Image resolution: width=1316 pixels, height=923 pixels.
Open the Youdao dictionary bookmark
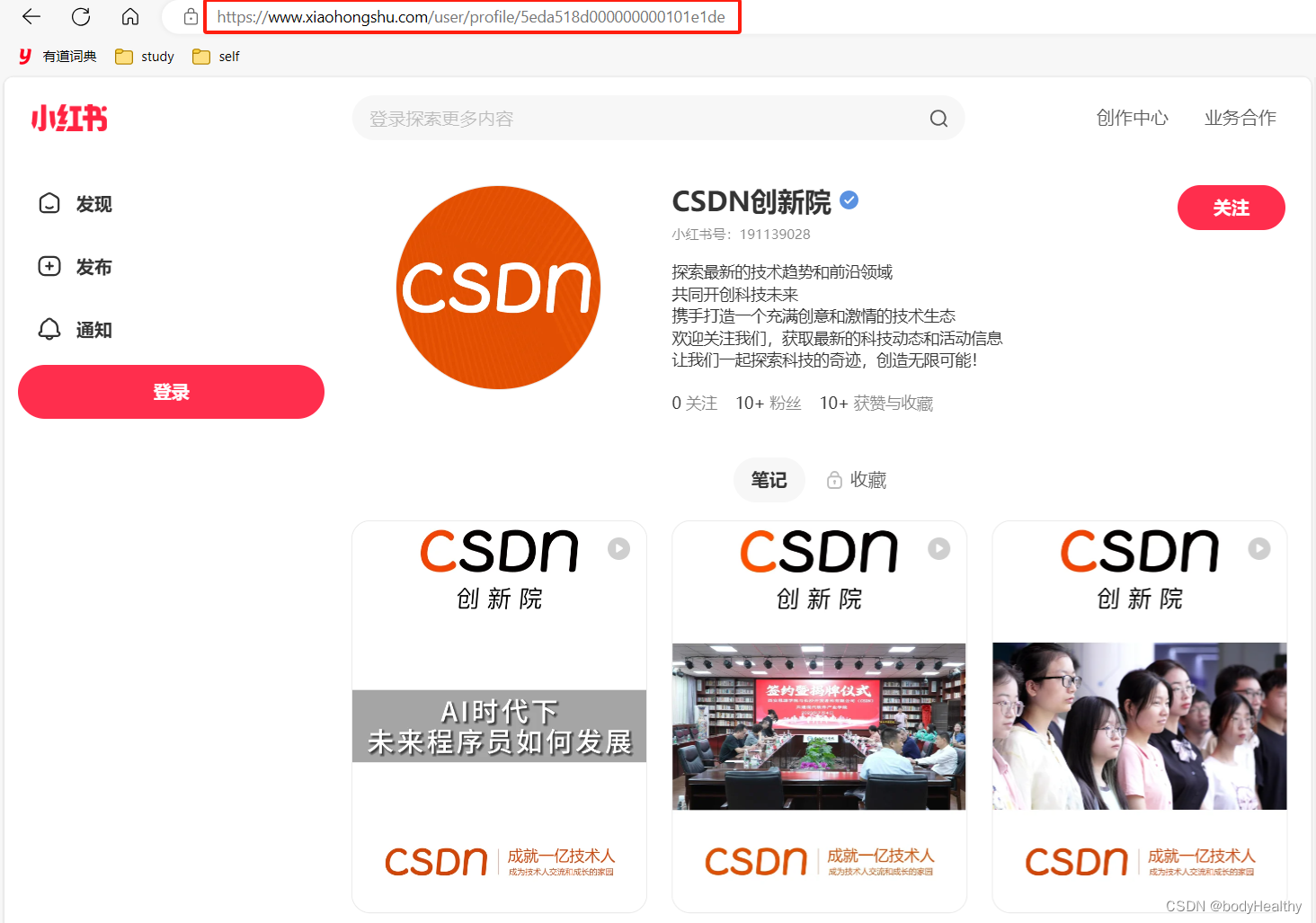[58, 56]
